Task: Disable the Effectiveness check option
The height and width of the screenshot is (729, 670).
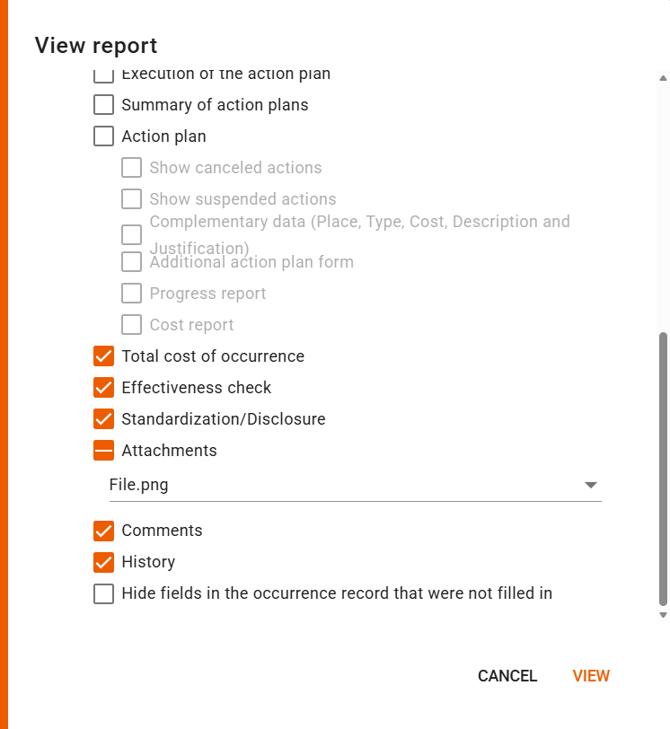Action: [x=104, y=387]
